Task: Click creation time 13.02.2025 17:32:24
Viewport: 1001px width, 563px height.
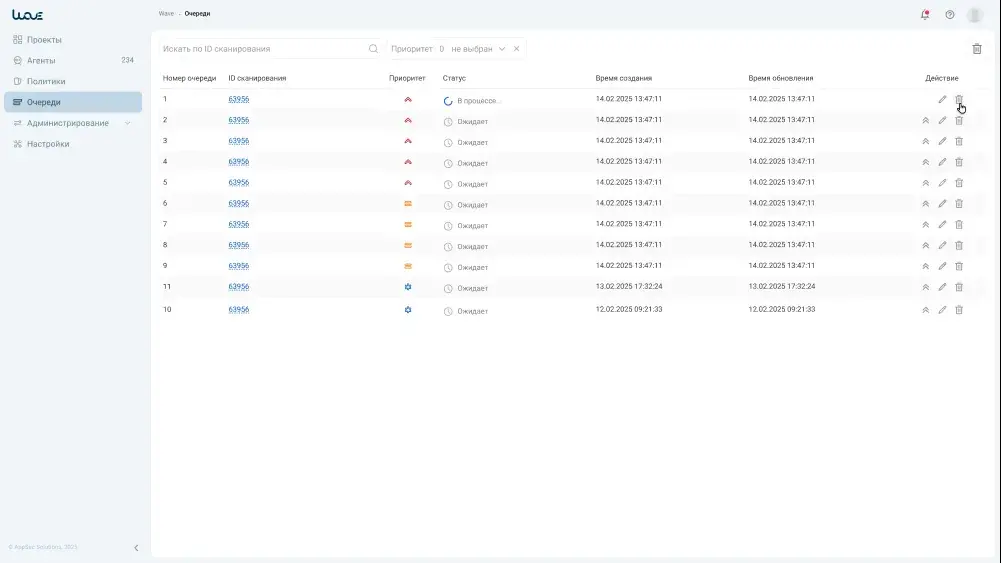Action: 629,287
